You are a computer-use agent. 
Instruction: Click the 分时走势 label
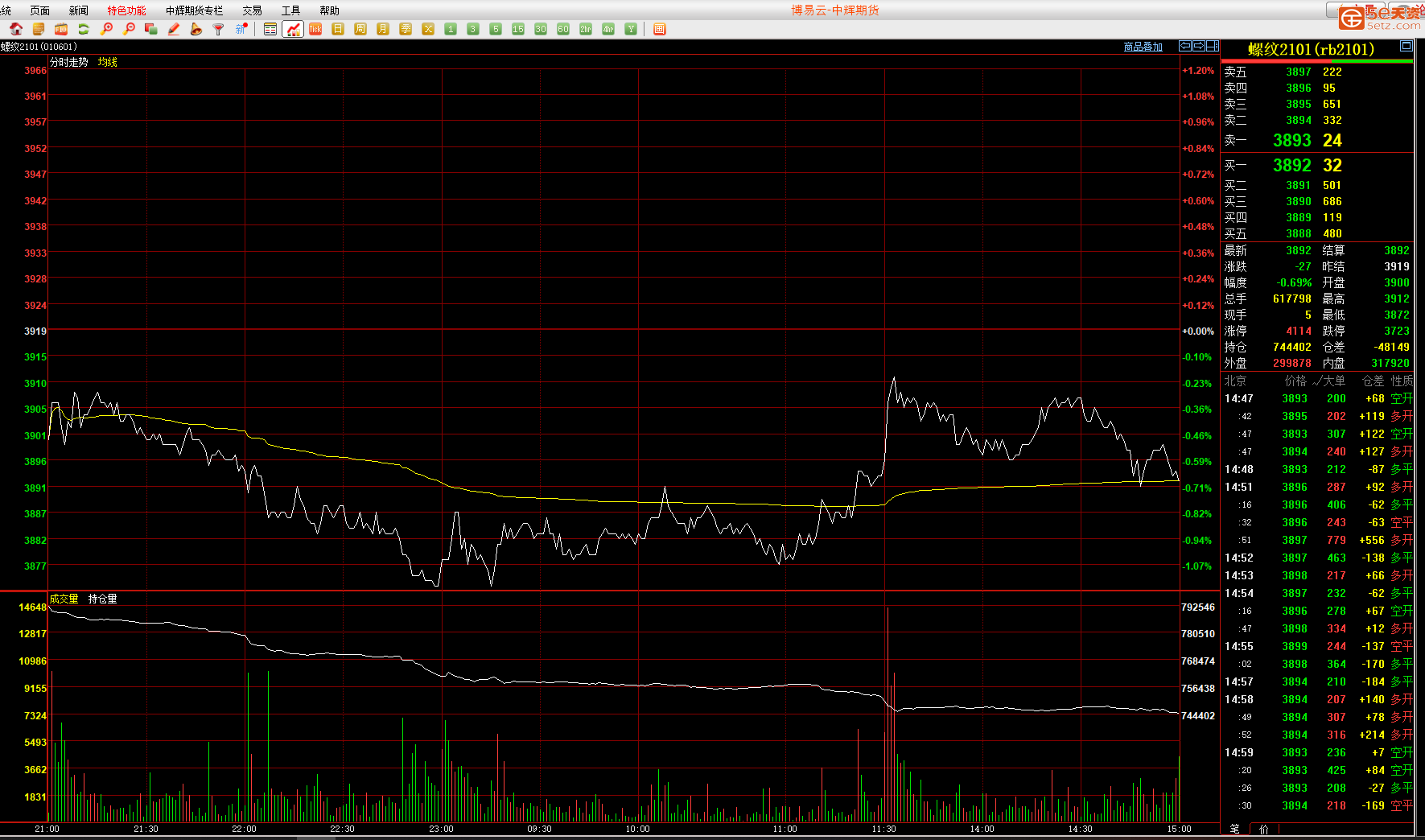pos(69,62)
